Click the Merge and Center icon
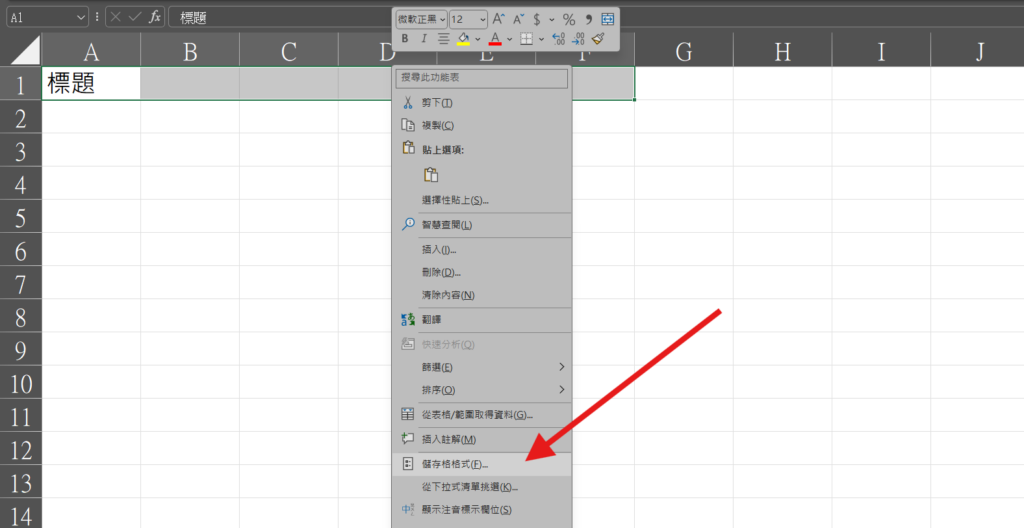 click(607, 19)
